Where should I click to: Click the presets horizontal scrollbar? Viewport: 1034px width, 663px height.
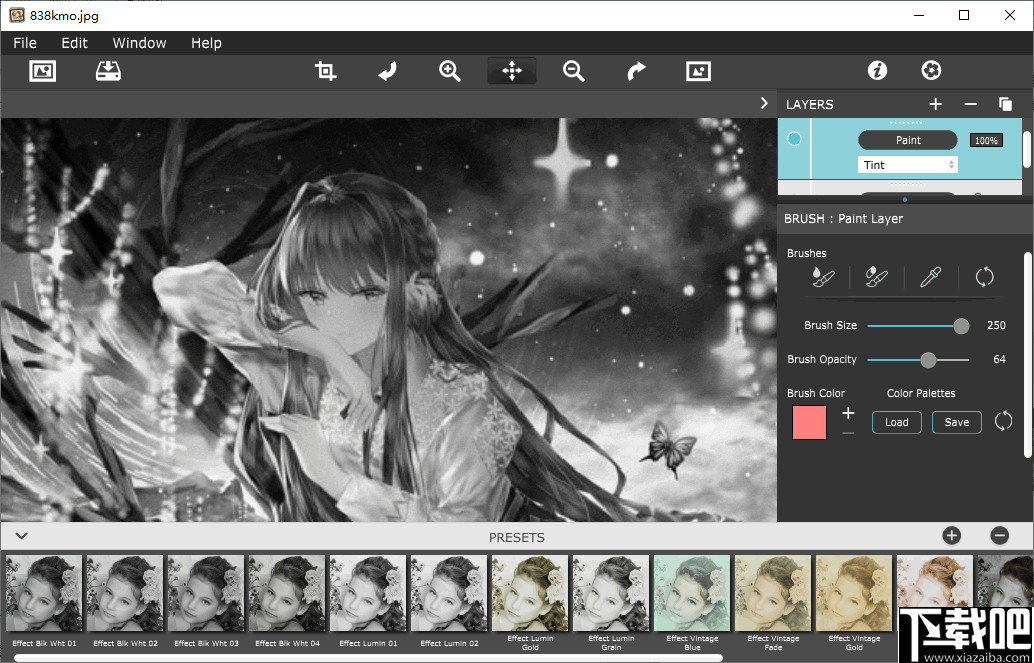(368, 658)
